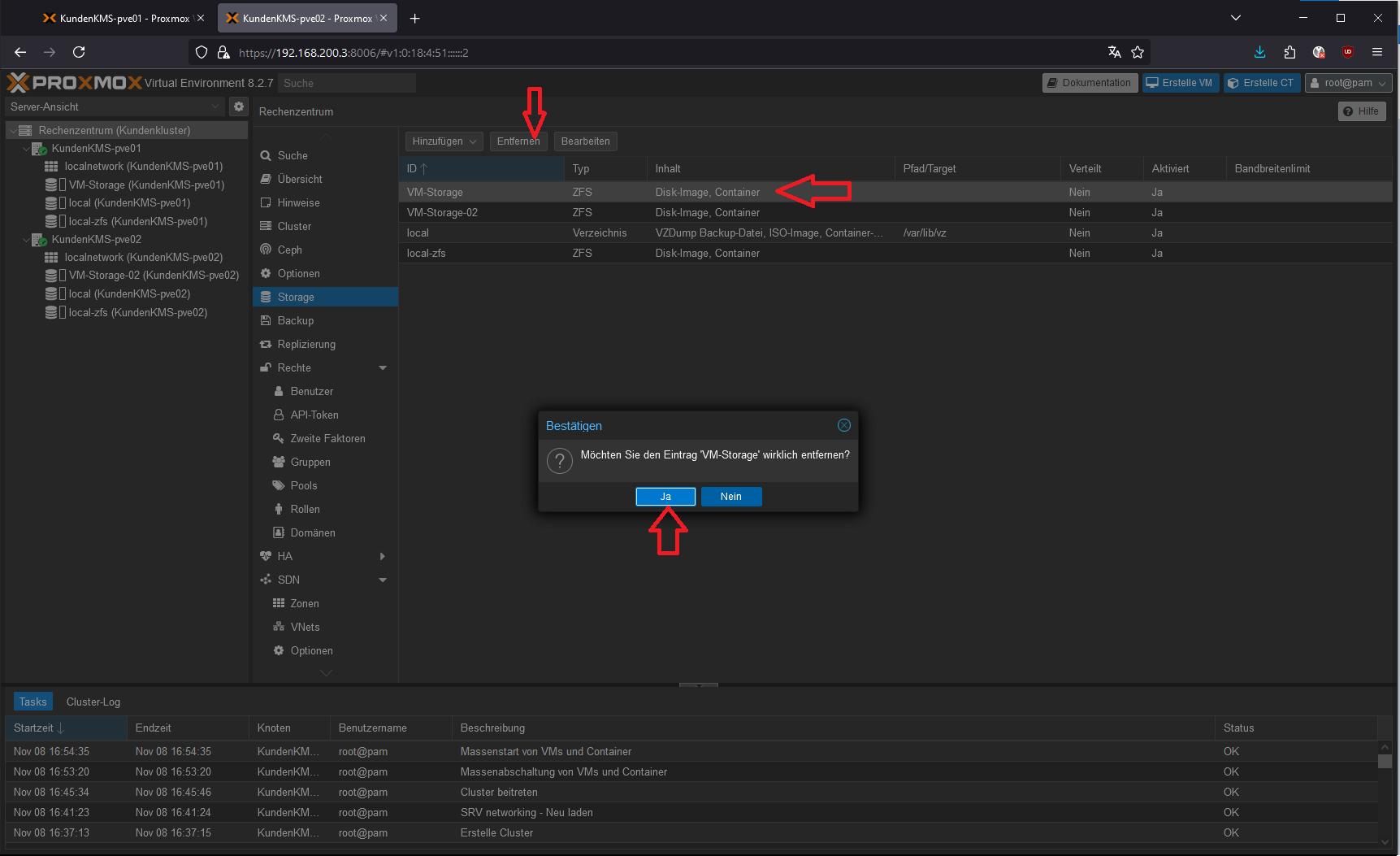Reload the page with the refresh icon
Screen dimensions: 1400x856
[79, 52]
